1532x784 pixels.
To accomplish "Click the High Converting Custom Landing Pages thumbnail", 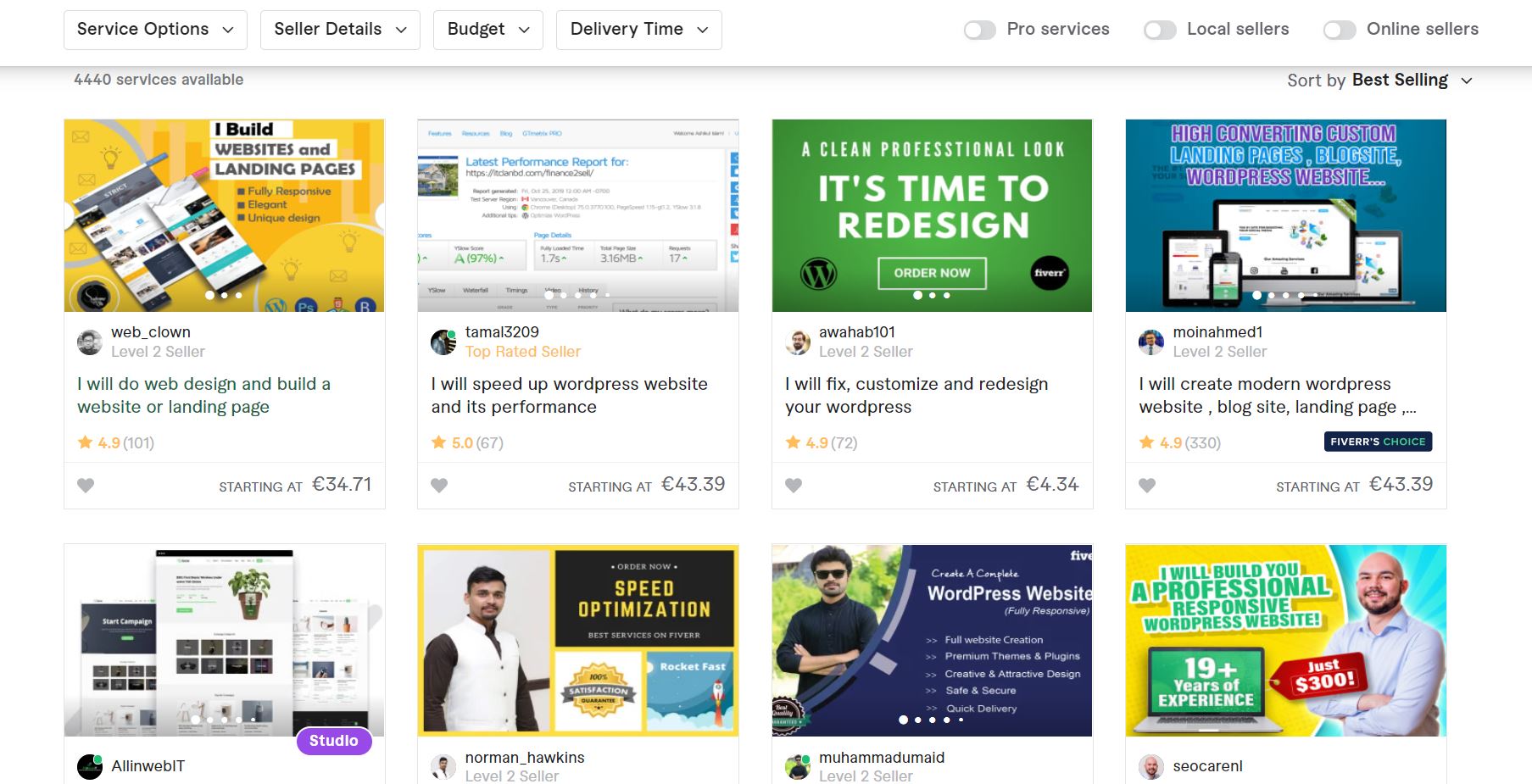I will (1286, 215).
